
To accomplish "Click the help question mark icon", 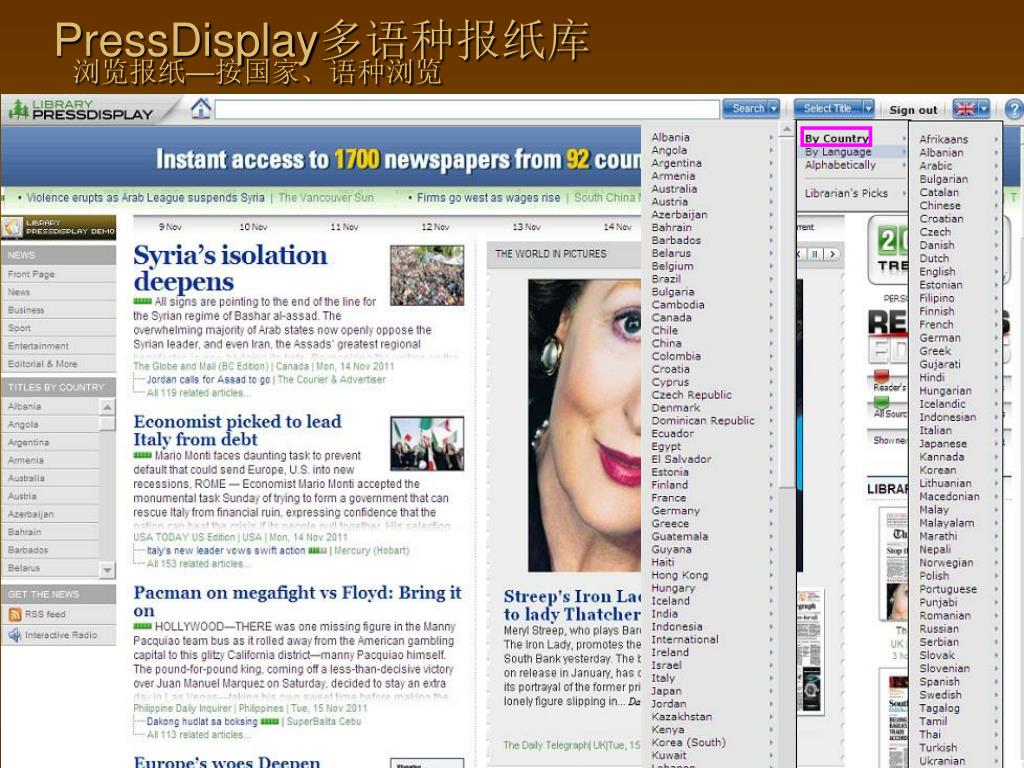I will tap(1014, 109).
